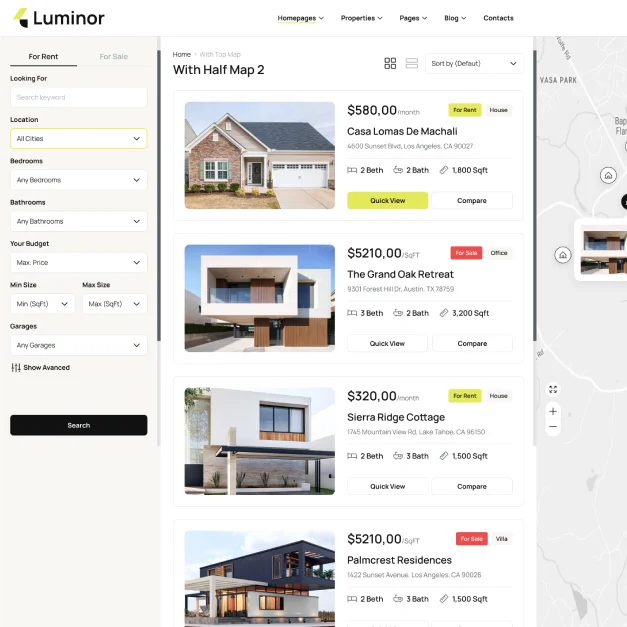Click the Luminor logo
The height and width of the screenshot is (627, 627).
(60, 18)
